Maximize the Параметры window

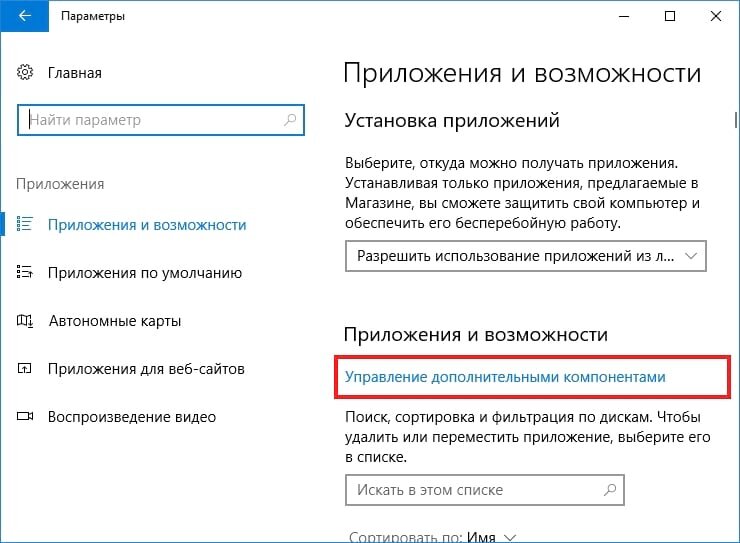(x=670, y=16)
